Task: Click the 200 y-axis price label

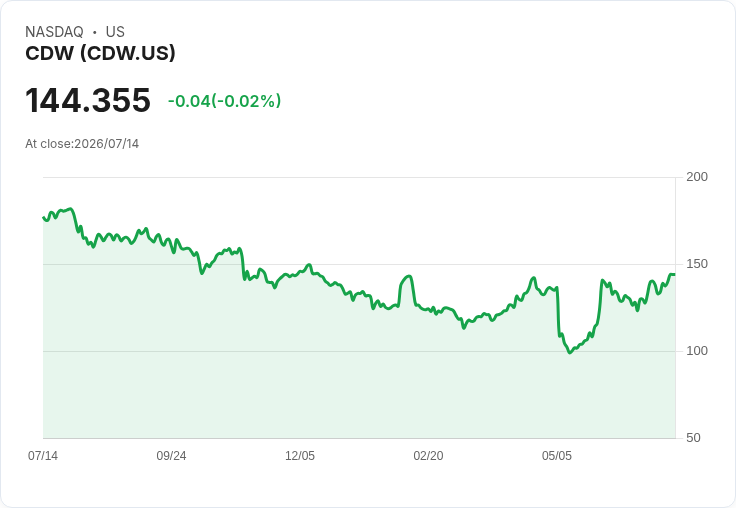Action: pos(697,177)
